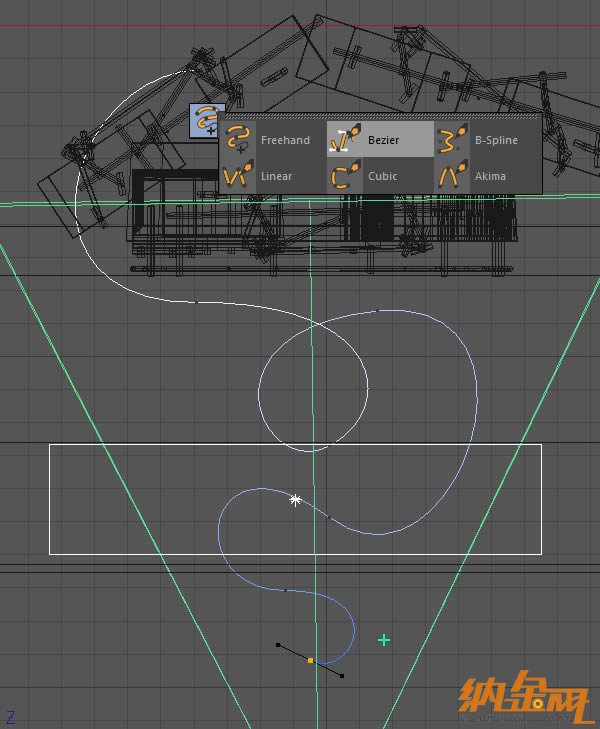Choose the Cubic text label
The height and width of the screenshot is (729, 600).
pos(382,177)
